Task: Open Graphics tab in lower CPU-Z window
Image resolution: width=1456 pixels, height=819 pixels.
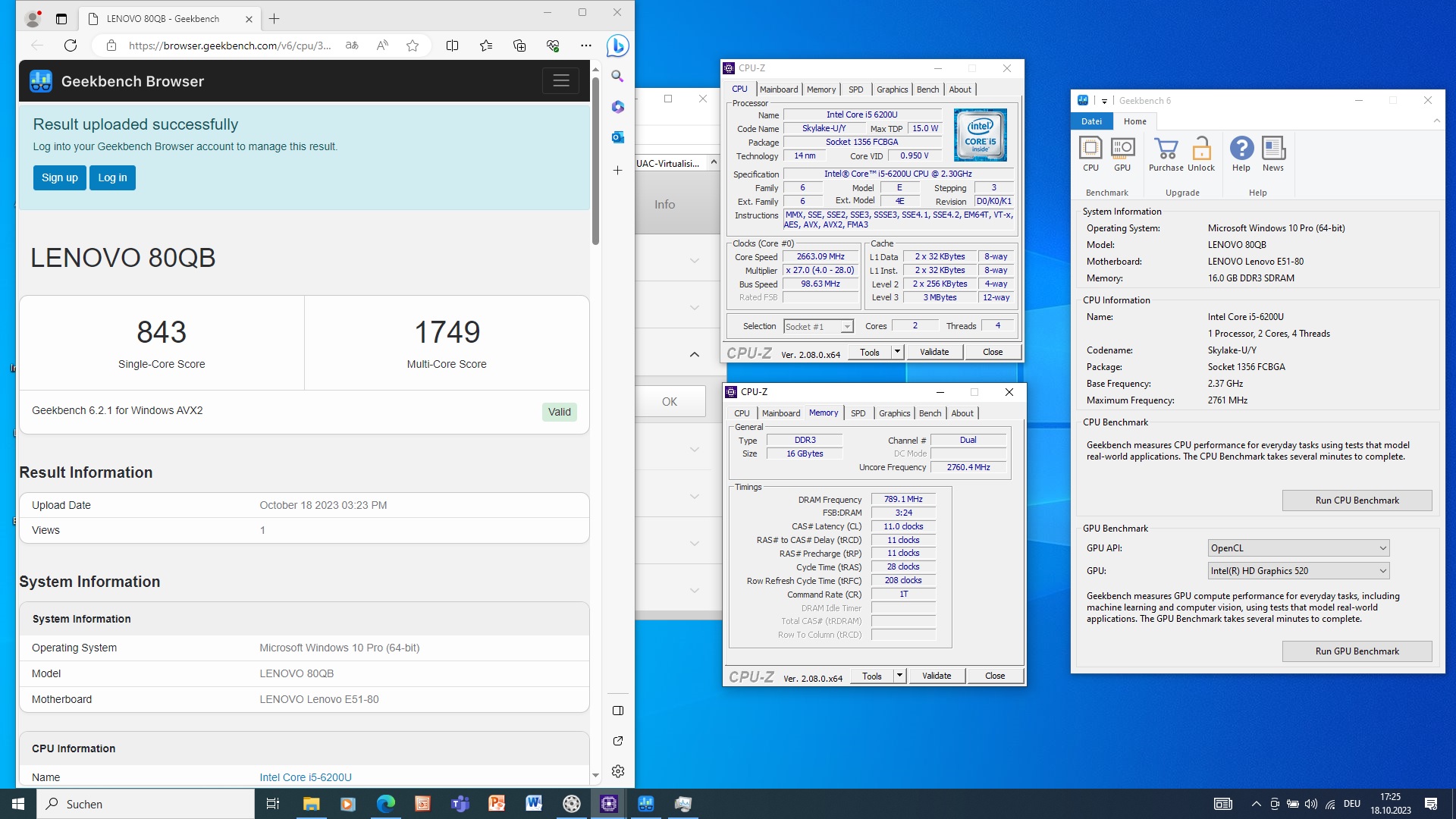Action: [894, 413]
